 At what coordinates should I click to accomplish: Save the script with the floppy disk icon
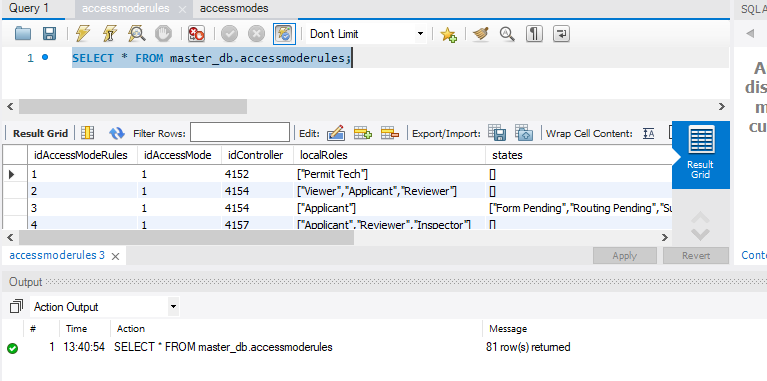[49, 34]
